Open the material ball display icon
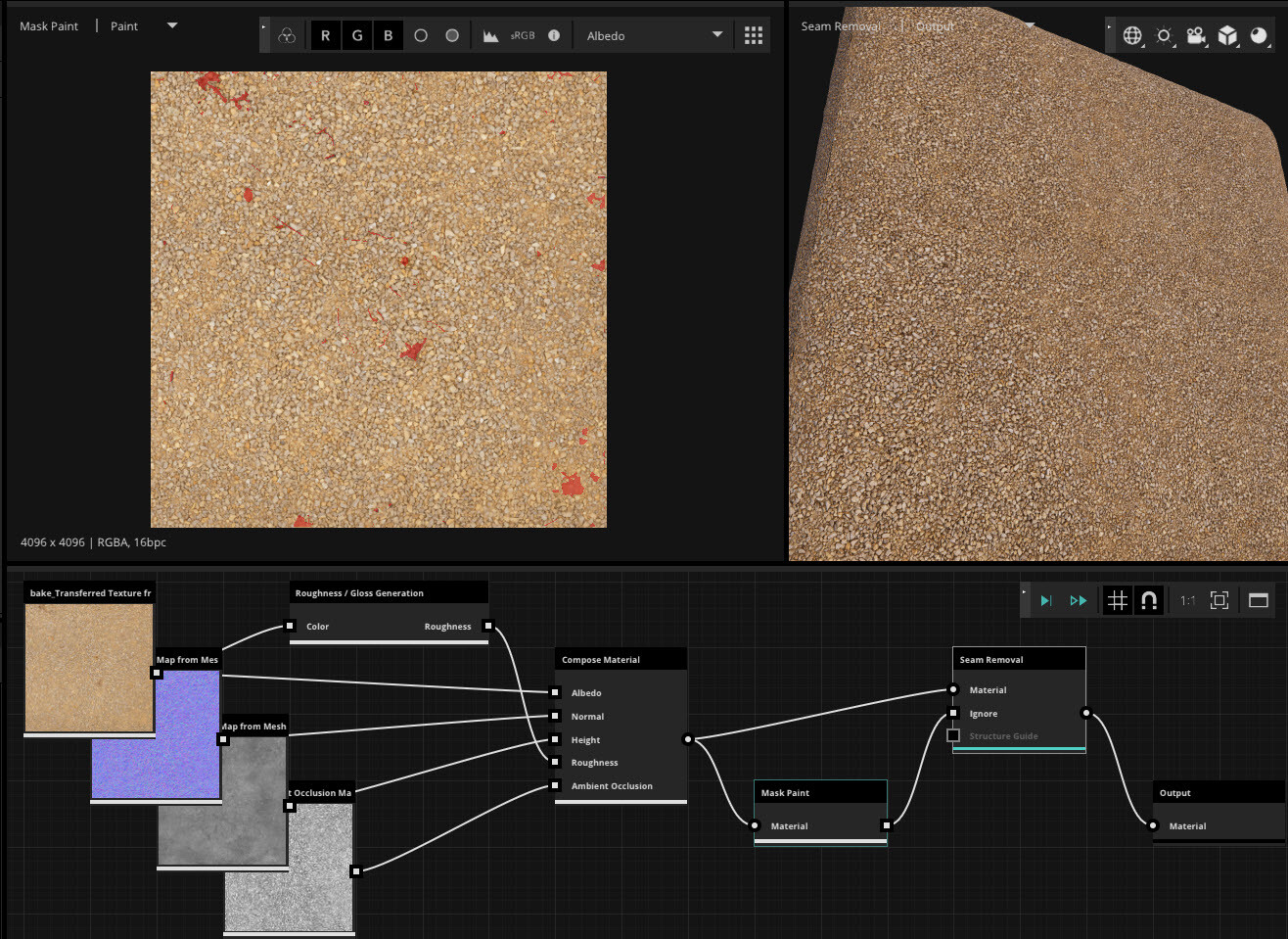The width and height of the screenshot is (1288, 939). coord(1258,35)
